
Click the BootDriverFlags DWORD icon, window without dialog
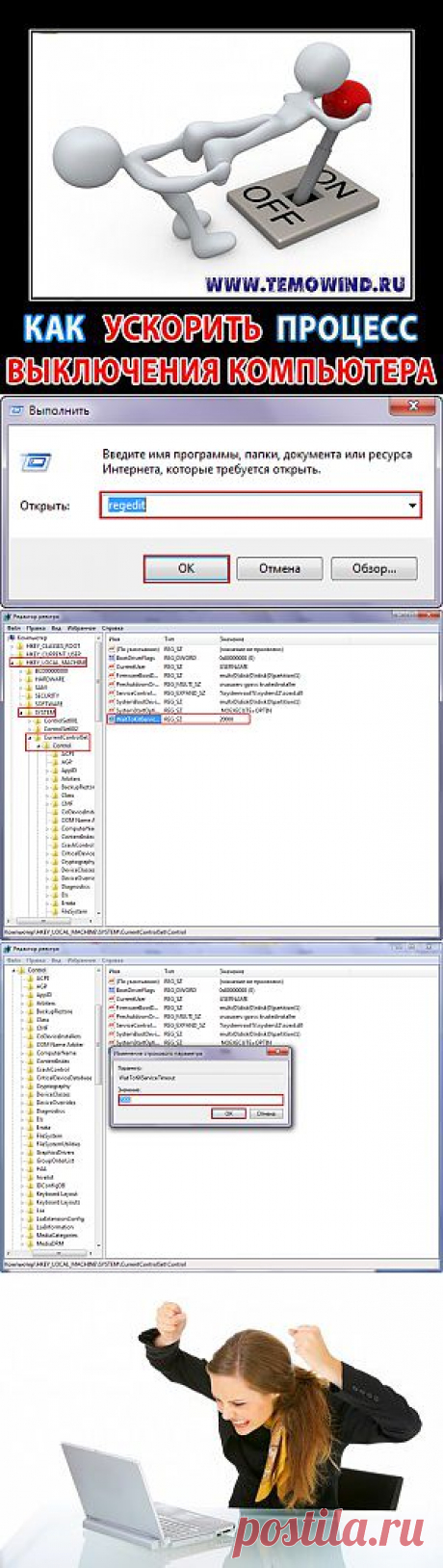click(112, 658)
